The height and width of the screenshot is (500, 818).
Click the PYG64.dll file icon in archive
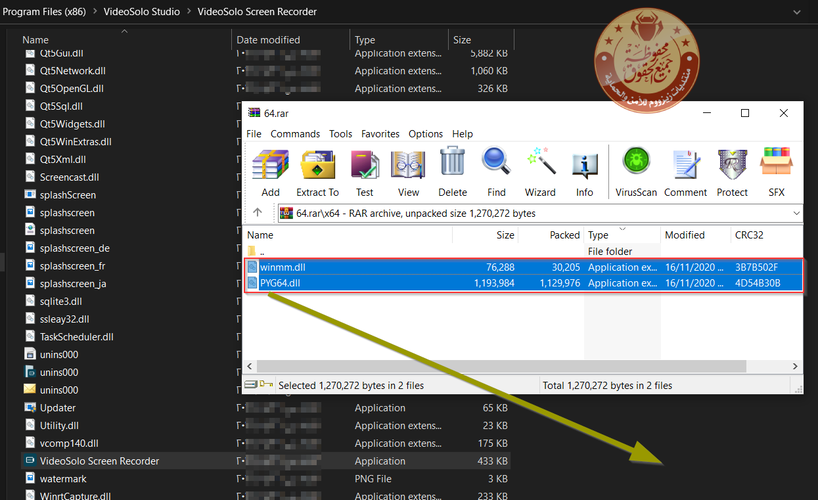(x=252, y=283)
